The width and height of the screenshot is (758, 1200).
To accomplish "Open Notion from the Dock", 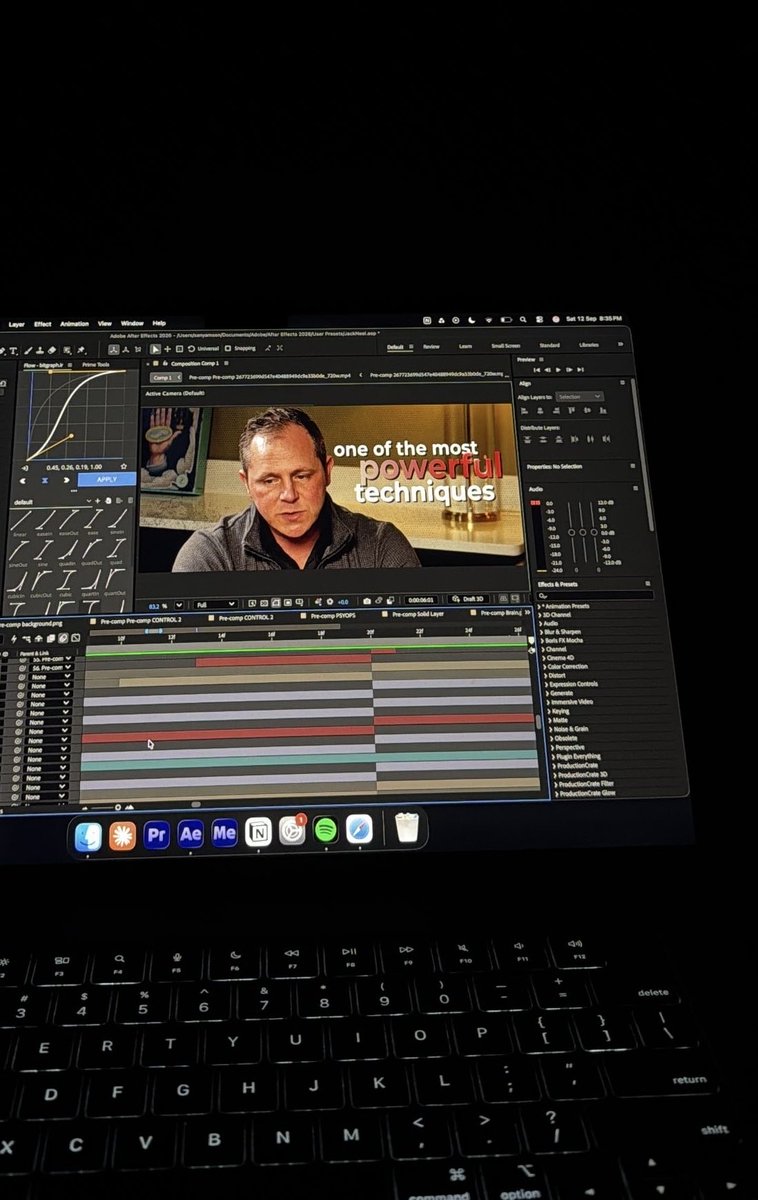I will [x=258, y=832].
